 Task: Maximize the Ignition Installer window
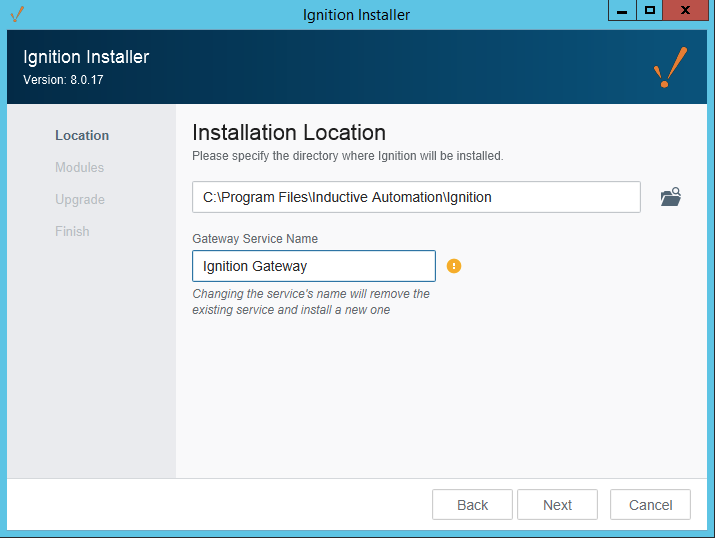coord(650,10)
